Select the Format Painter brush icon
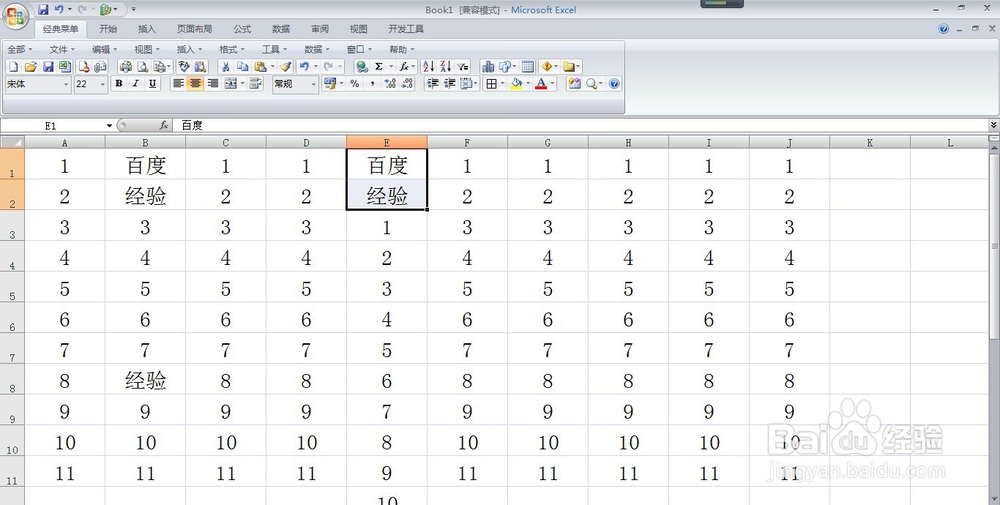 tap(286, 66)
